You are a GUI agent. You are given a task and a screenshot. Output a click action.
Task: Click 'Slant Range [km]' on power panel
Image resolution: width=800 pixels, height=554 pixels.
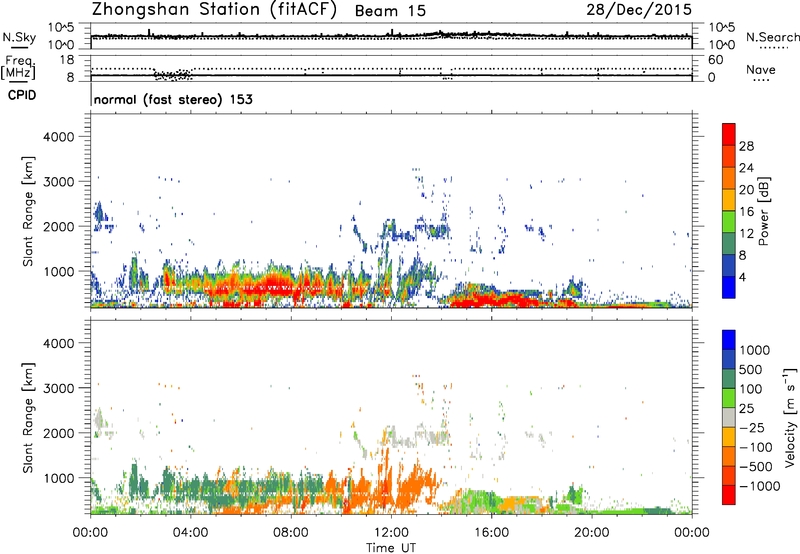28,211
